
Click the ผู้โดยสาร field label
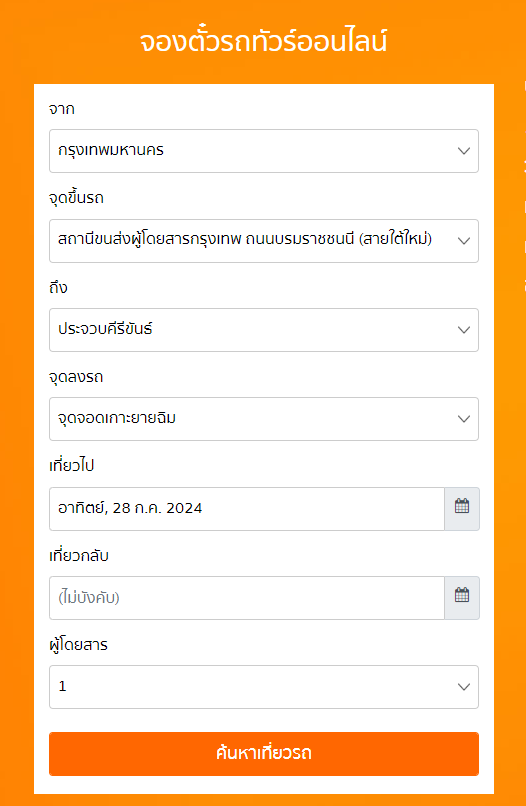click(78, 644)
